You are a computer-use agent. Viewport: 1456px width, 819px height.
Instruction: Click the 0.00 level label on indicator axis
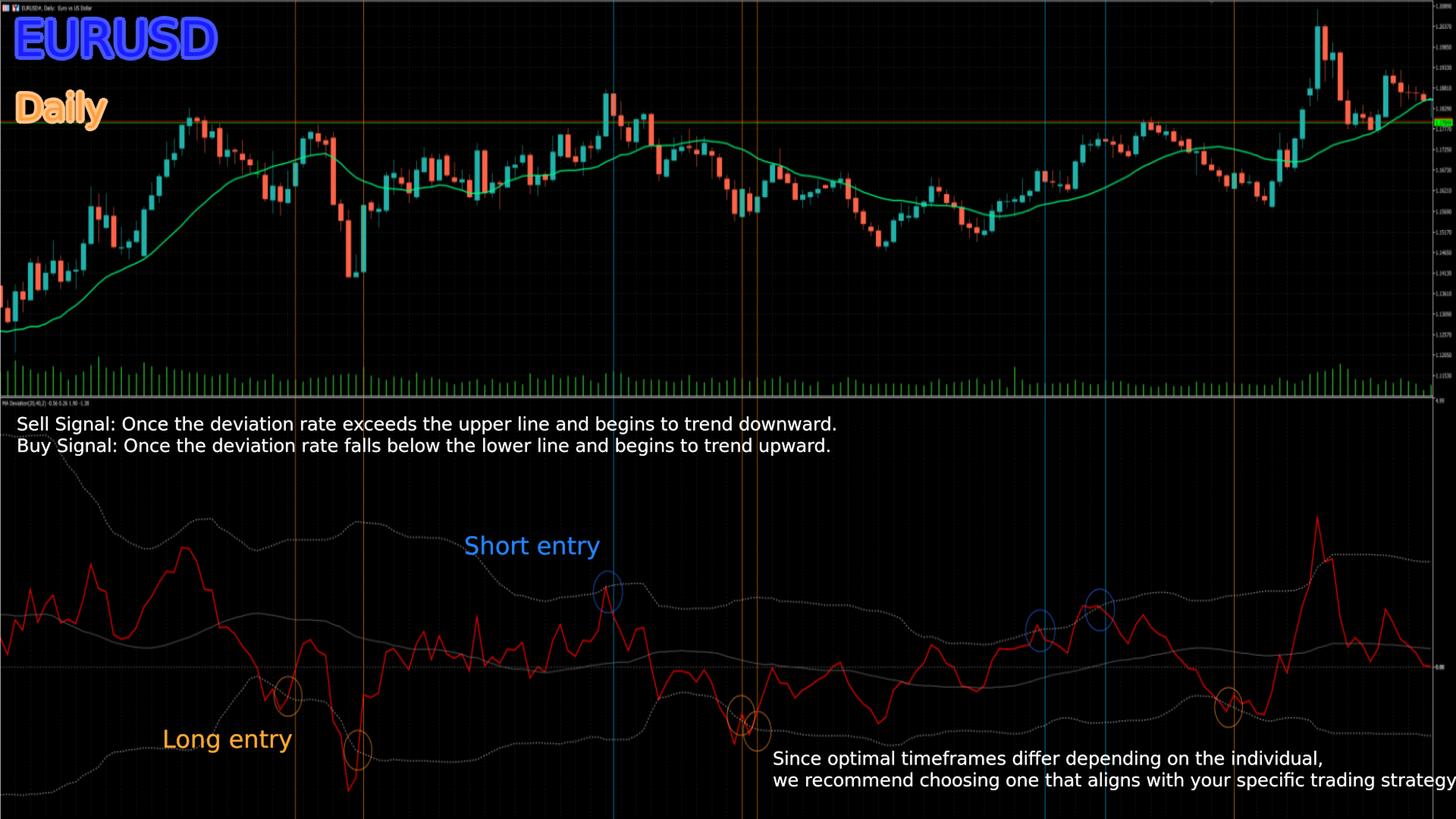[x=1439, y=667]
